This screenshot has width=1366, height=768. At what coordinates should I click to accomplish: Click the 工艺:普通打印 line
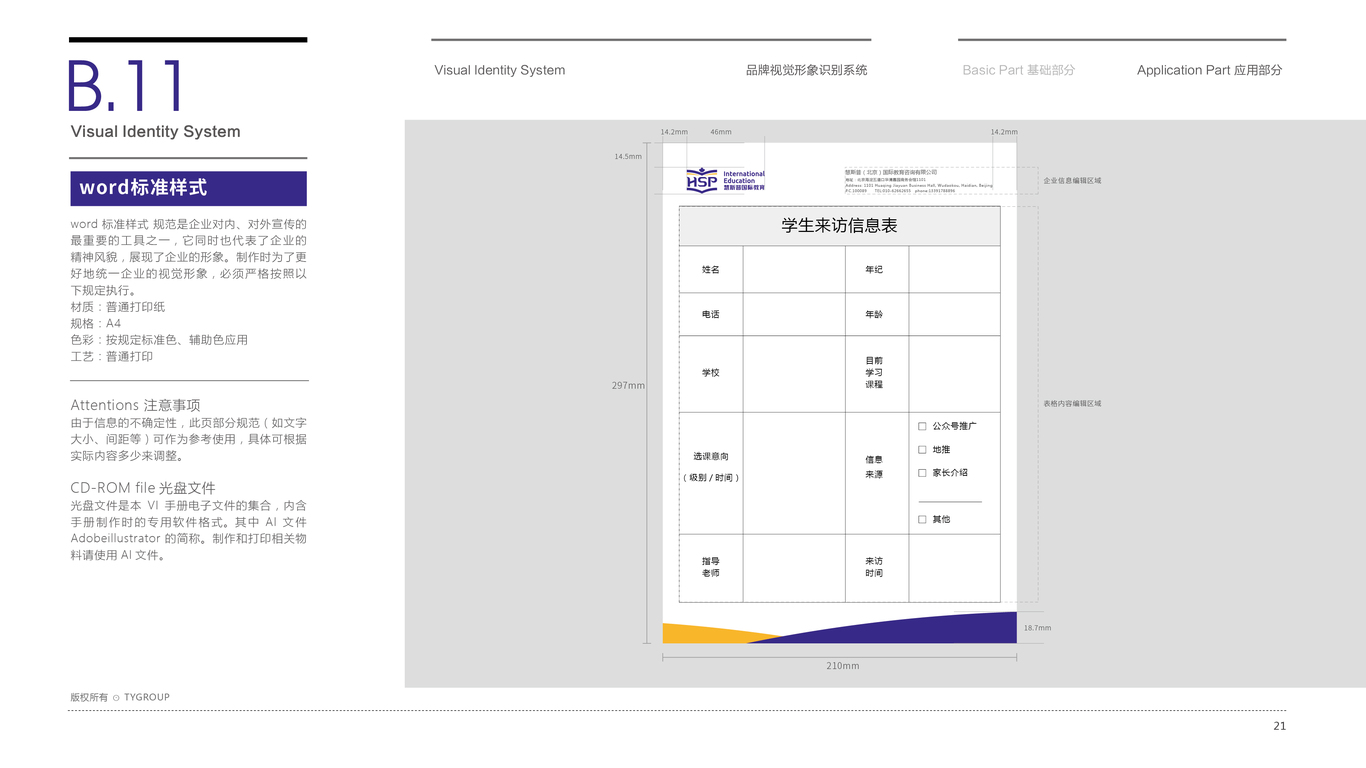tap(112, 357)
